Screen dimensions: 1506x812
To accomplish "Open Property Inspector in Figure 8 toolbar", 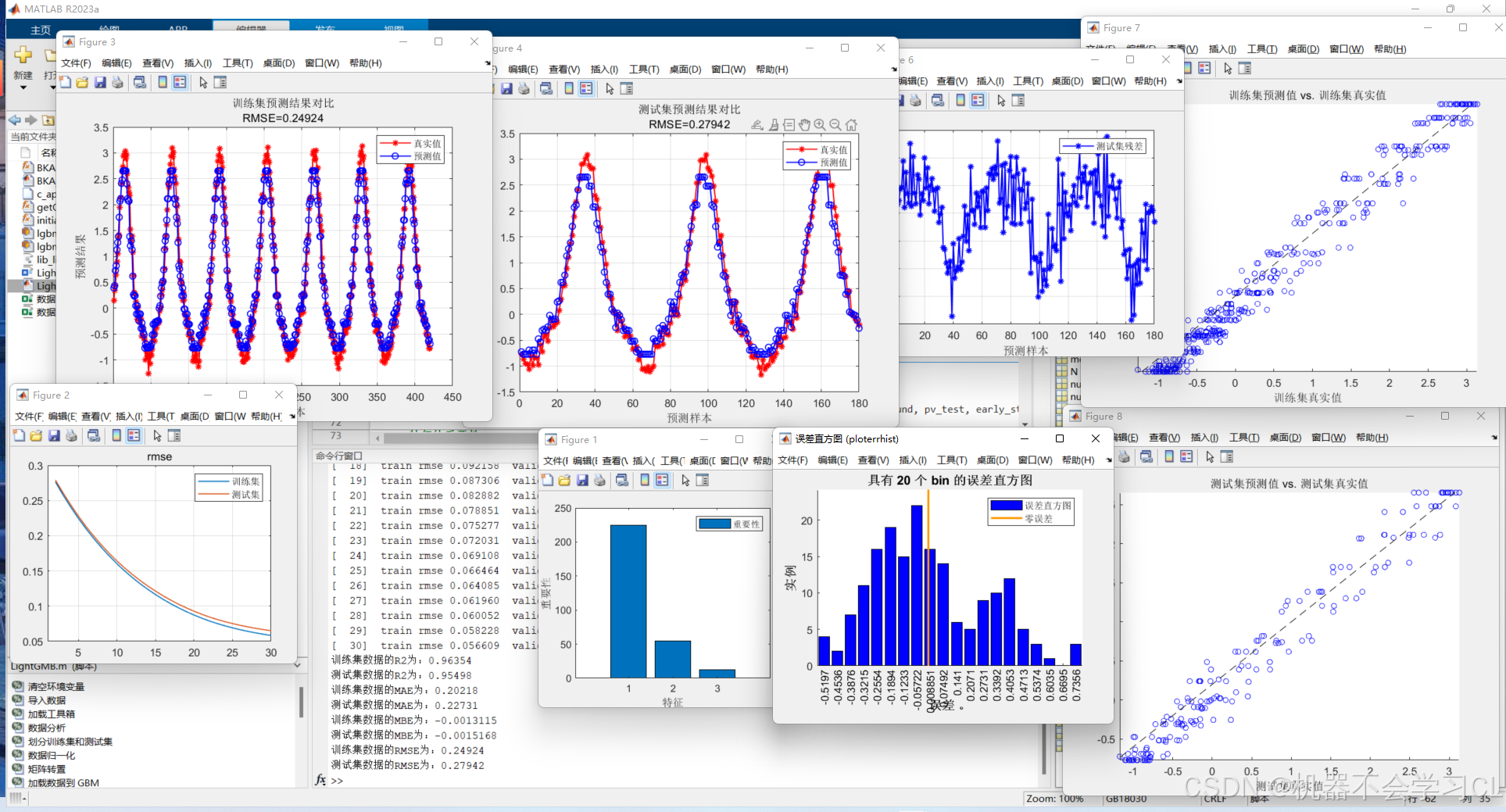I will coord(1227,457).
